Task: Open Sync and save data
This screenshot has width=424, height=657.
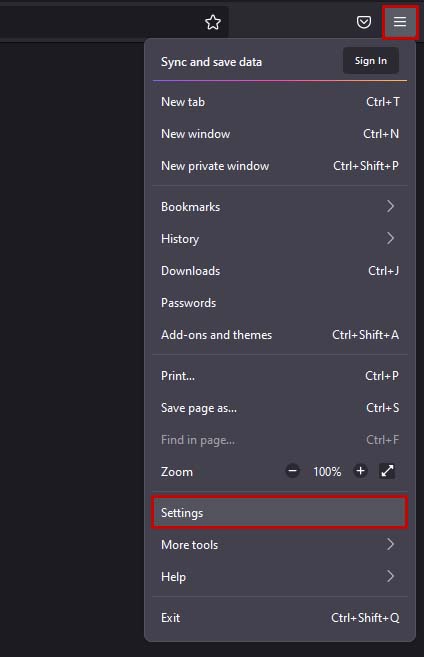Action: tap(211, 62)
